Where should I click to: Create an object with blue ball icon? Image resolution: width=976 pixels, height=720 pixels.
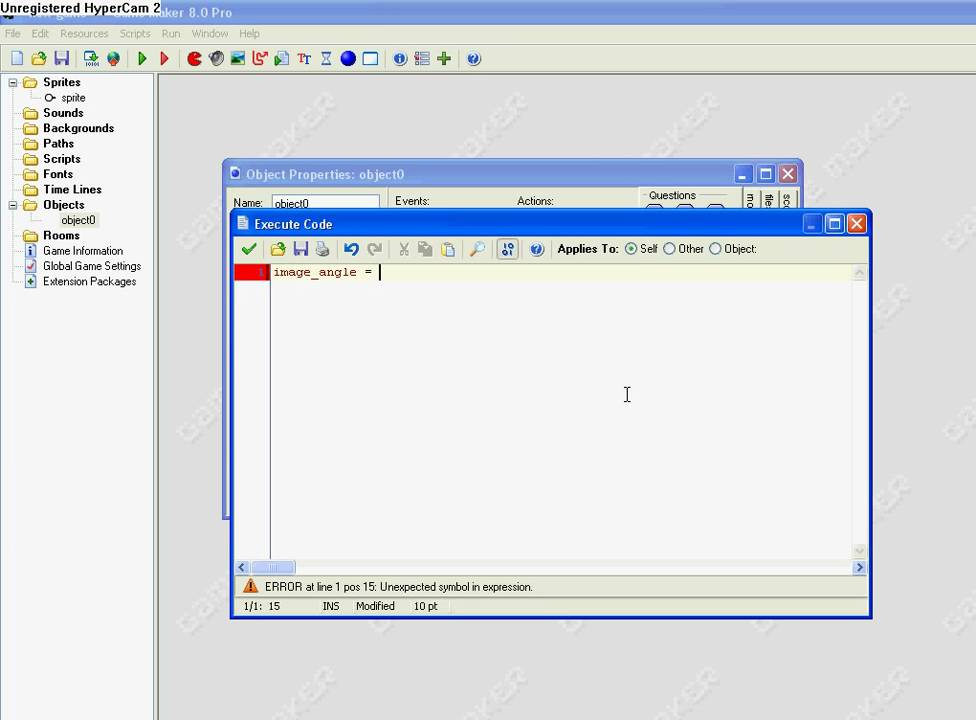tap(348, 58)
